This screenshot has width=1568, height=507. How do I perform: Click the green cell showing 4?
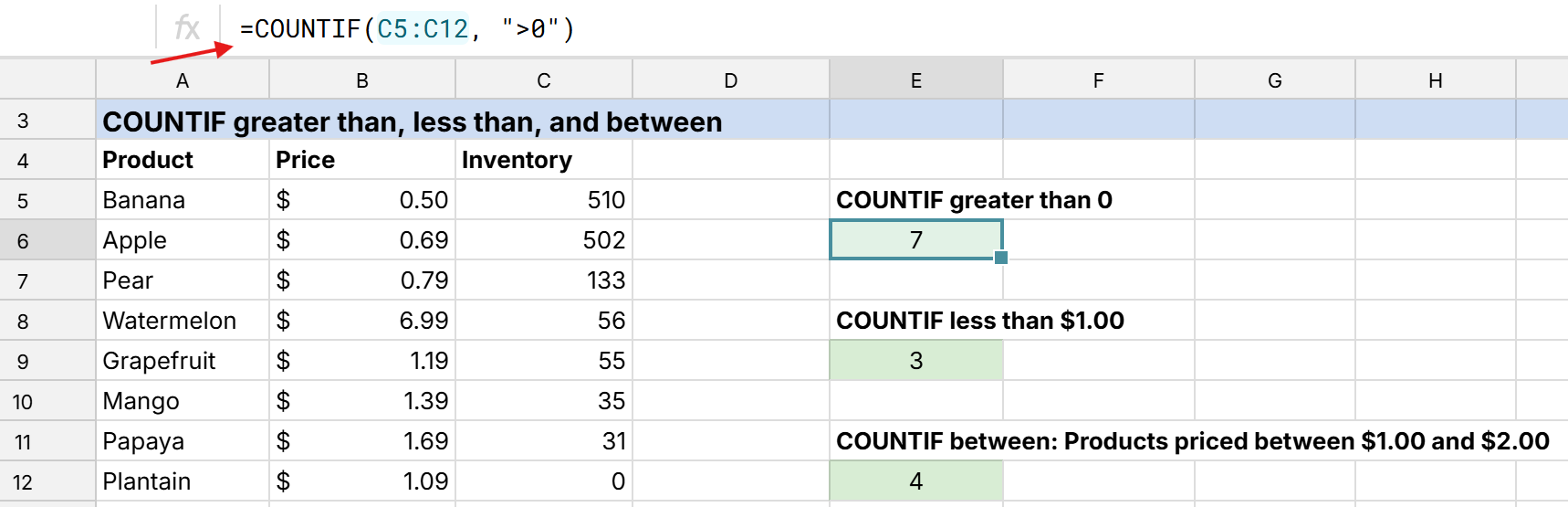[915, 481]
